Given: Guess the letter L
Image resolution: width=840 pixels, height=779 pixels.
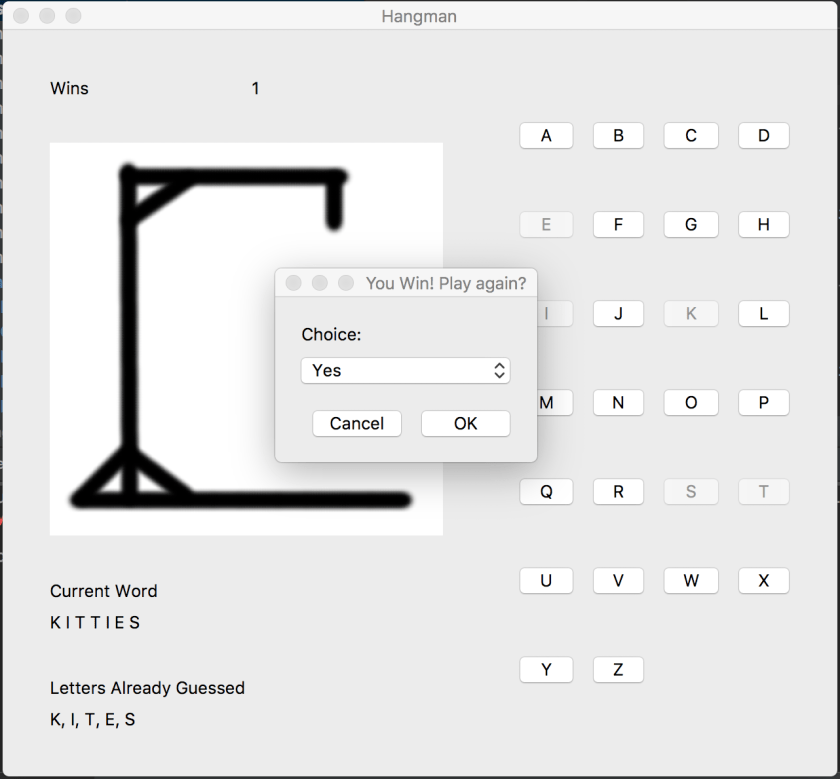Looking at the screenshot, I should [x=764, y=314].
